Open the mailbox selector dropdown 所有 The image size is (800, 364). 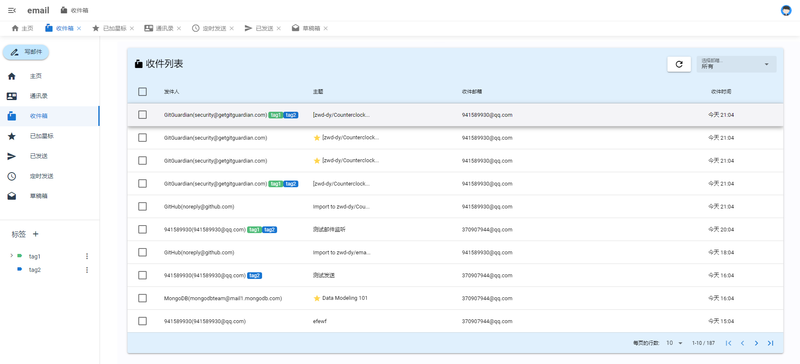coord(736,64)
